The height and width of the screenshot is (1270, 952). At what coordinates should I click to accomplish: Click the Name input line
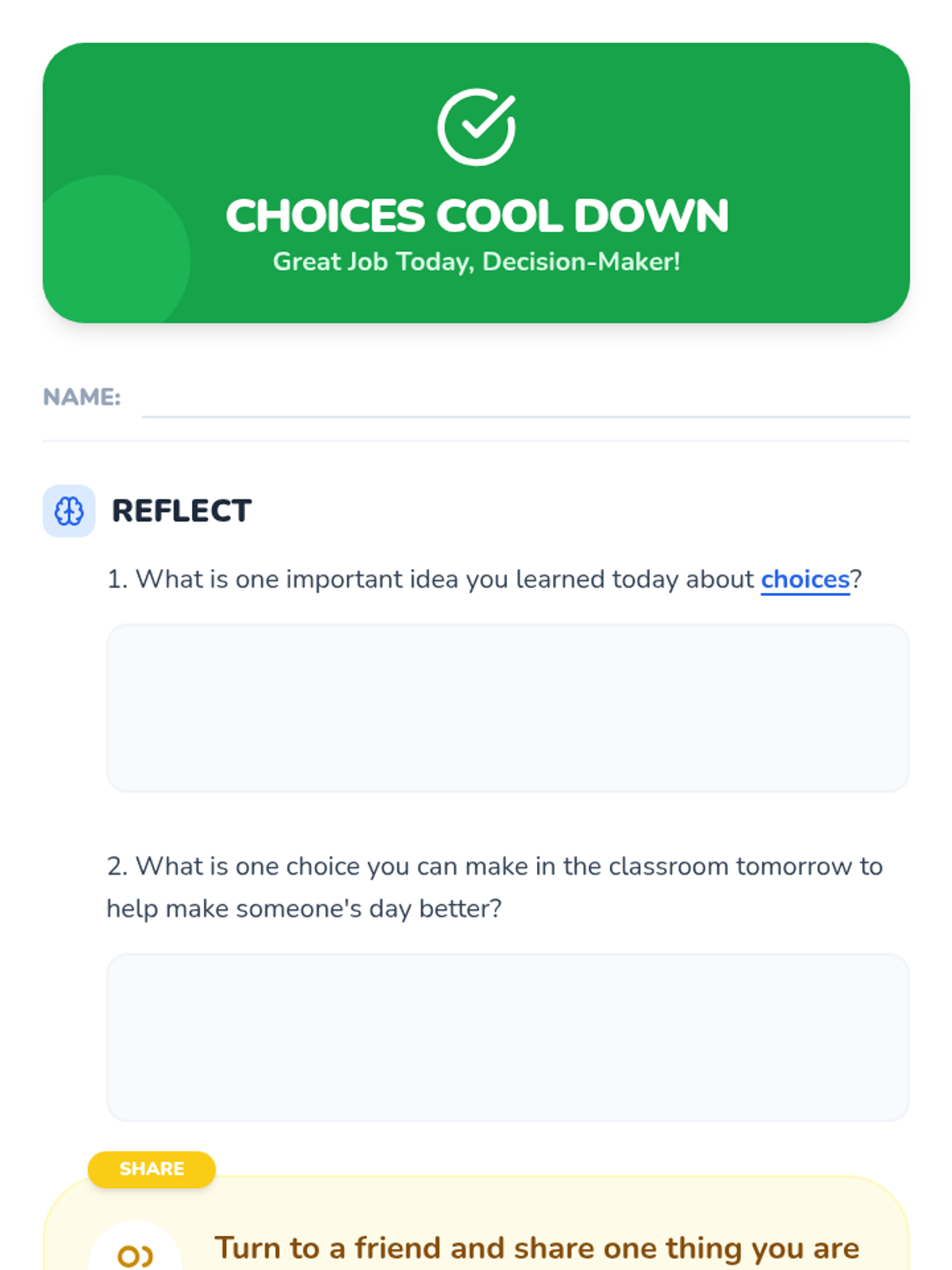coord(524,401)
